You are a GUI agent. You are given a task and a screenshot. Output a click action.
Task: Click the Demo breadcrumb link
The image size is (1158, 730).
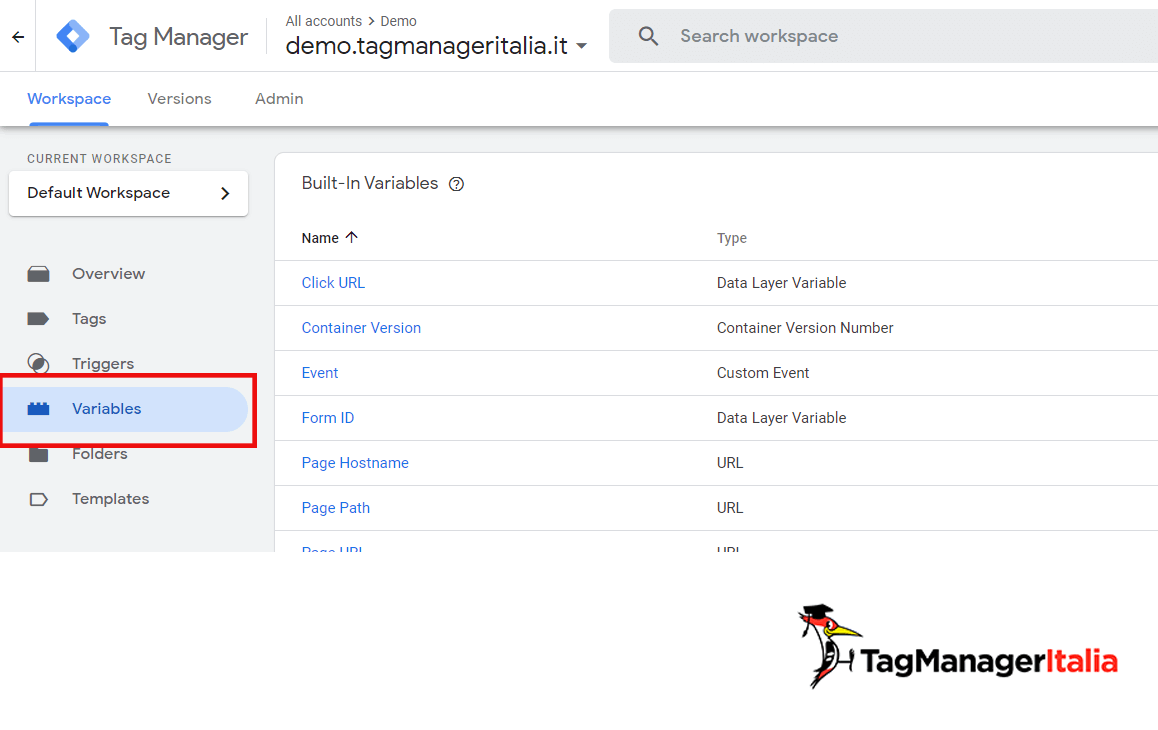398,21
